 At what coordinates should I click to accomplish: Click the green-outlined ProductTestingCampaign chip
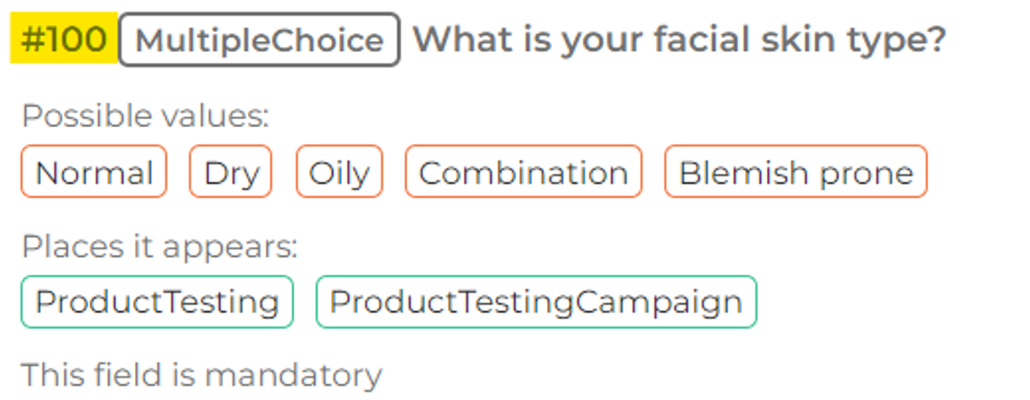[x=536, y=302]
